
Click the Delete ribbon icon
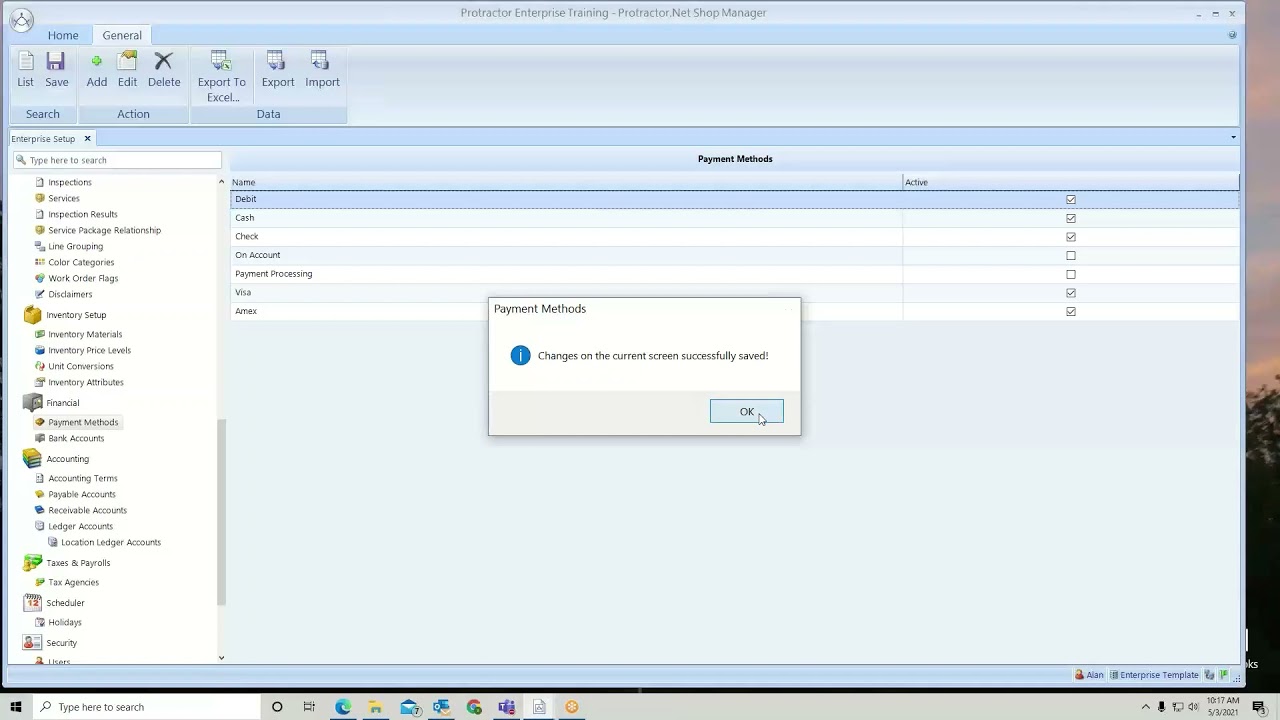[164, 70]
